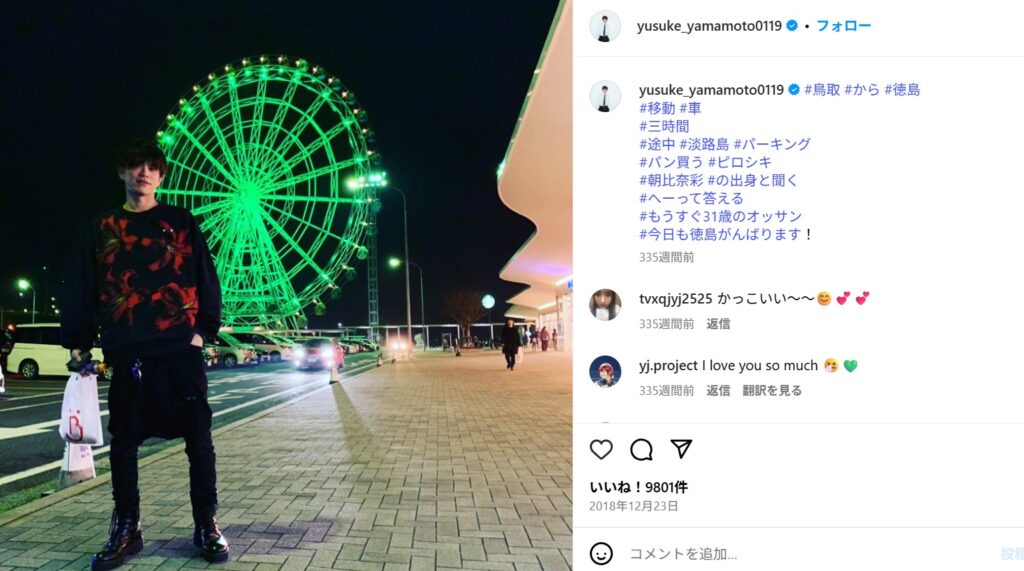Screen dimensions: 1024x571
Task: Open emoji picker in comment box
Action: (x=601, y=553)
